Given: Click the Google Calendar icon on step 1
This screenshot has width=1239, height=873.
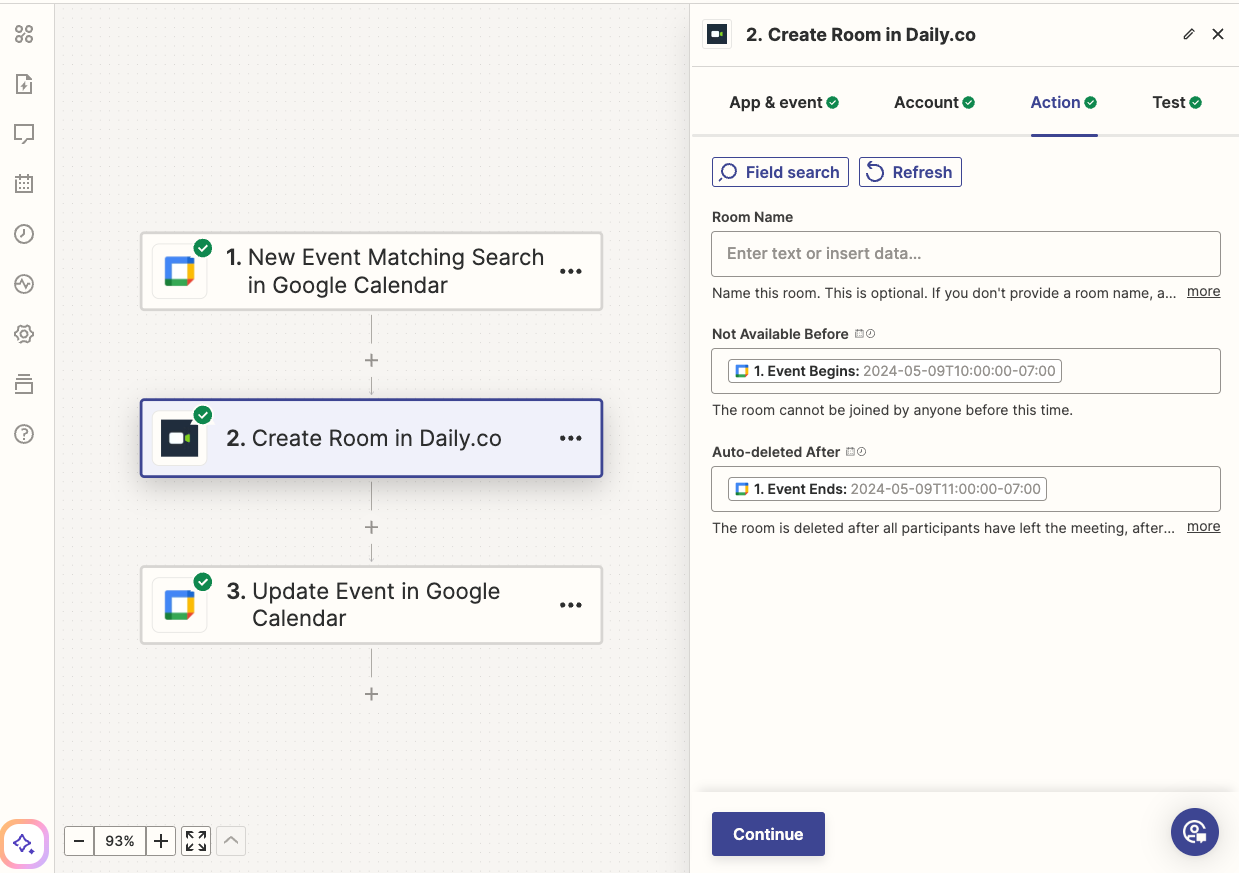Looking at the screenshot, I should 179,271.
